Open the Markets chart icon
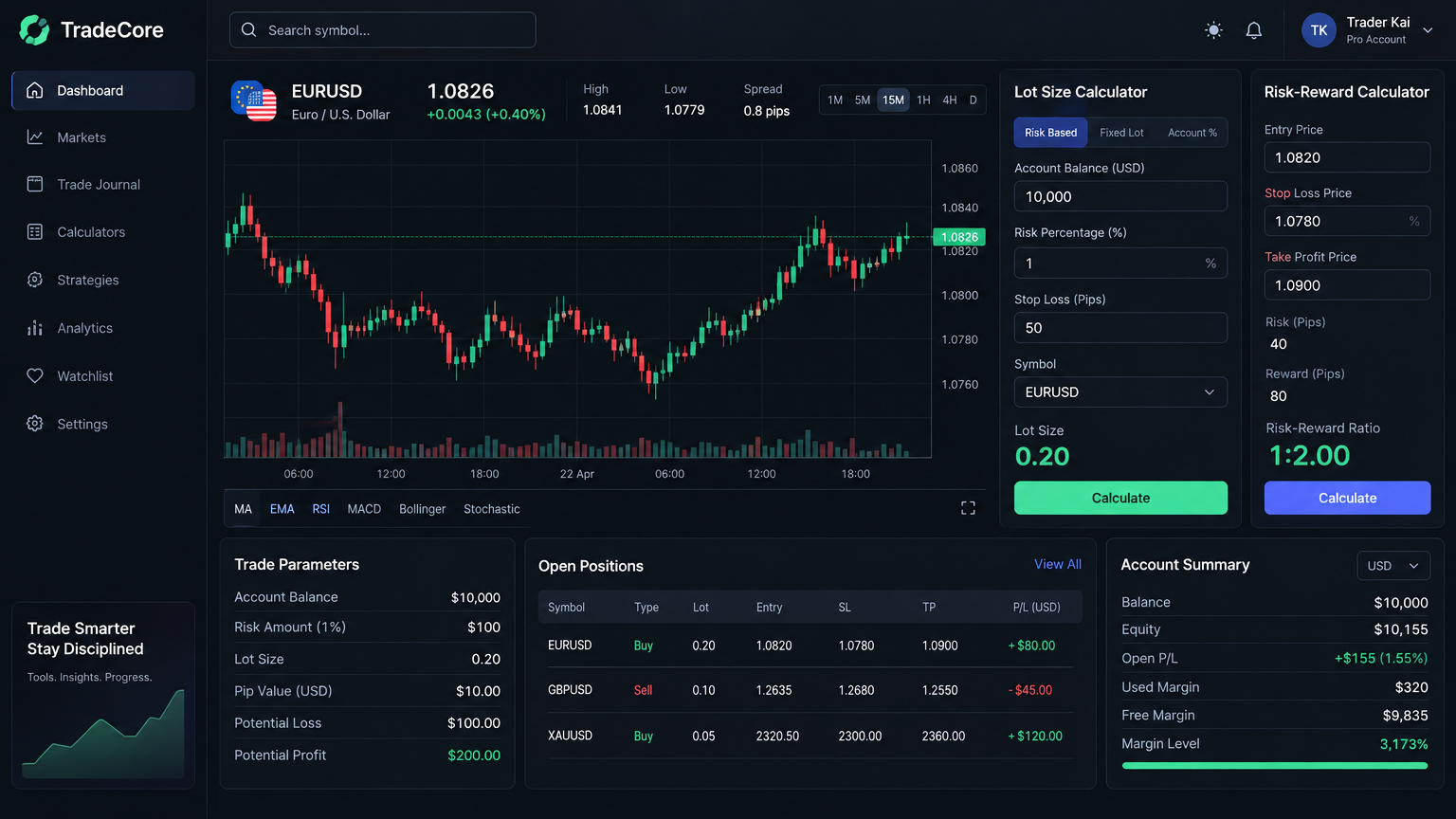1456x819 pixels. 35,137
